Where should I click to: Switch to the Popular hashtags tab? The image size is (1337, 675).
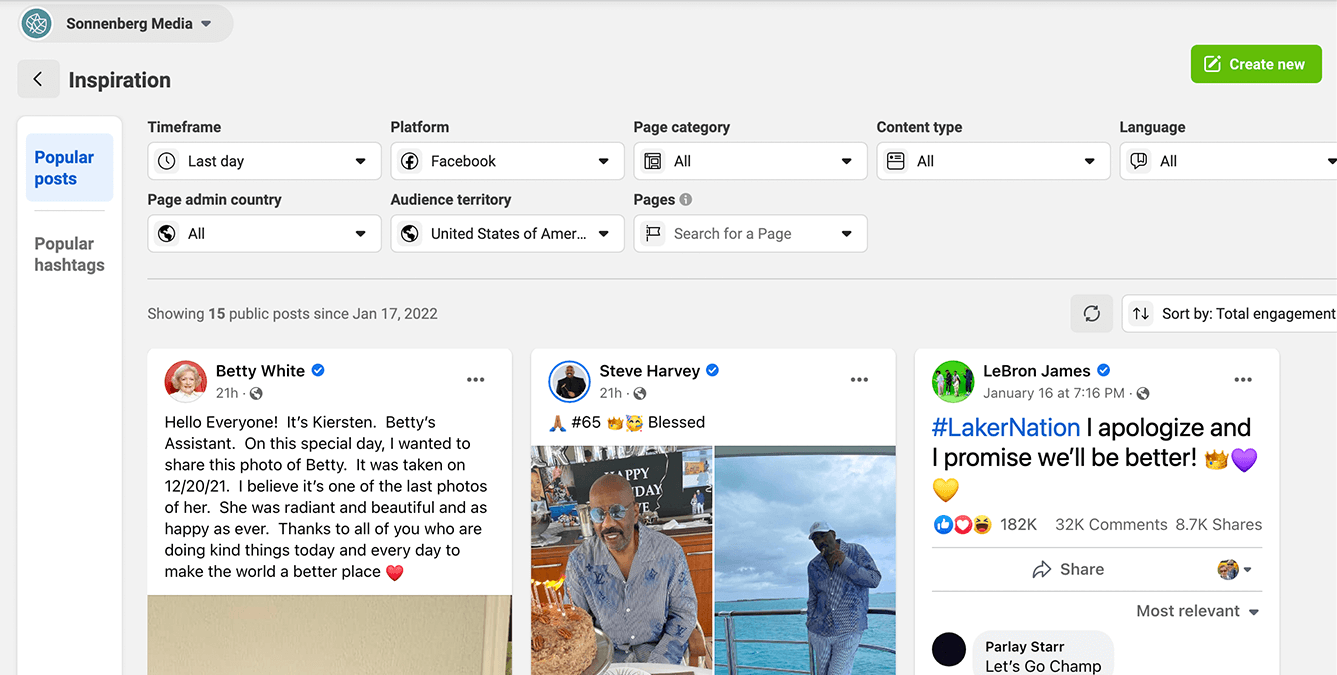pos(70,254)
